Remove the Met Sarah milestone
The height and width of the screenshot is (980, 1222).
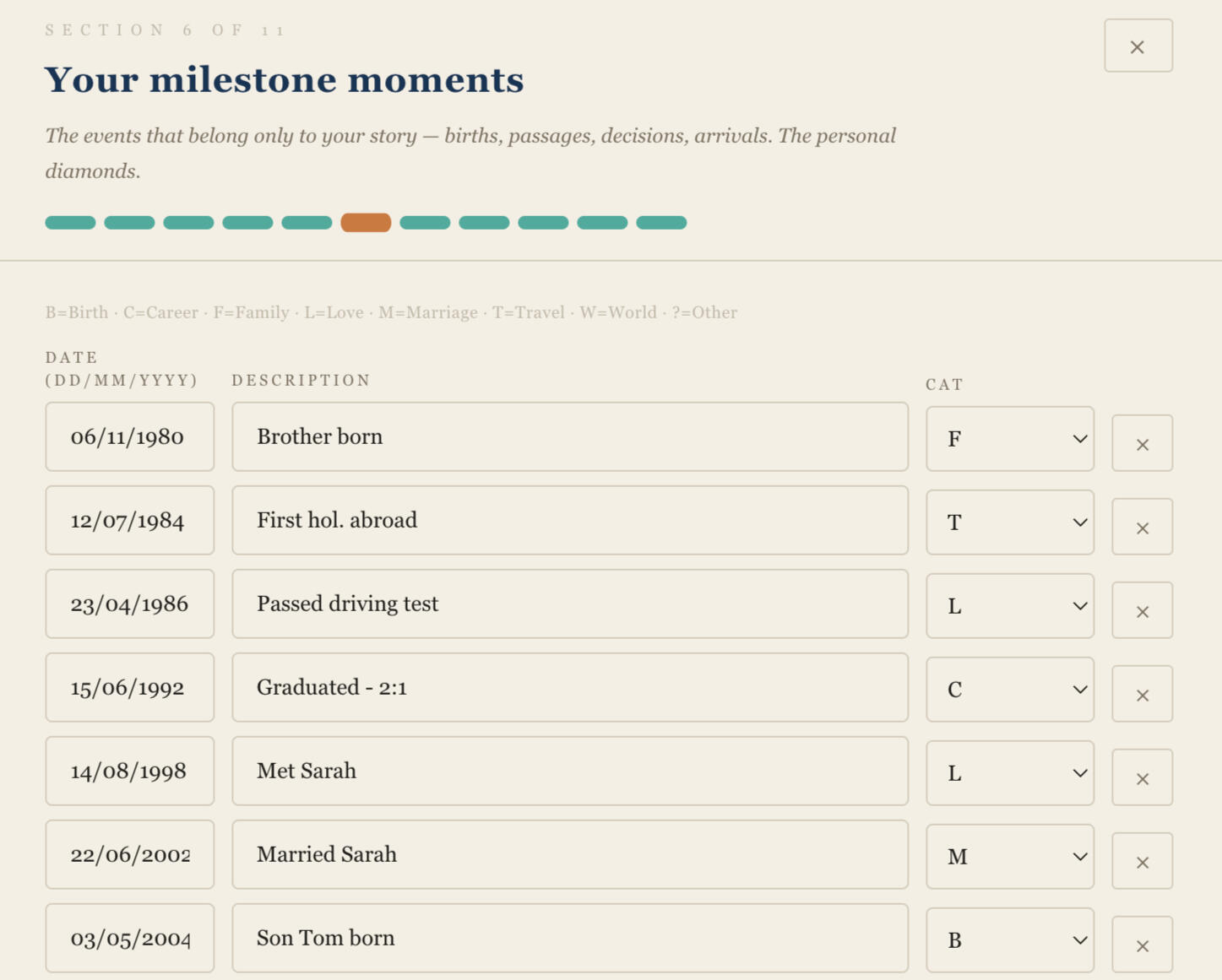1142,777
